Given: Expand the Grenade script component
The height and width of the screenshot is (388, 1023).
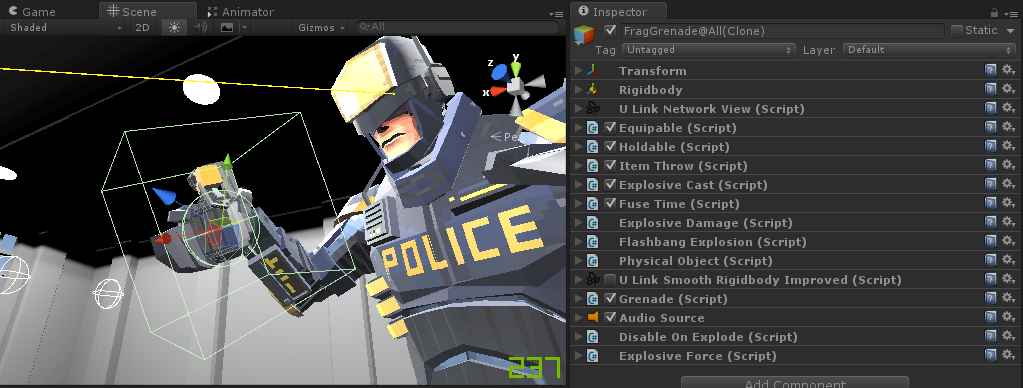Looking at the screenshot, I should pos(578,298).
